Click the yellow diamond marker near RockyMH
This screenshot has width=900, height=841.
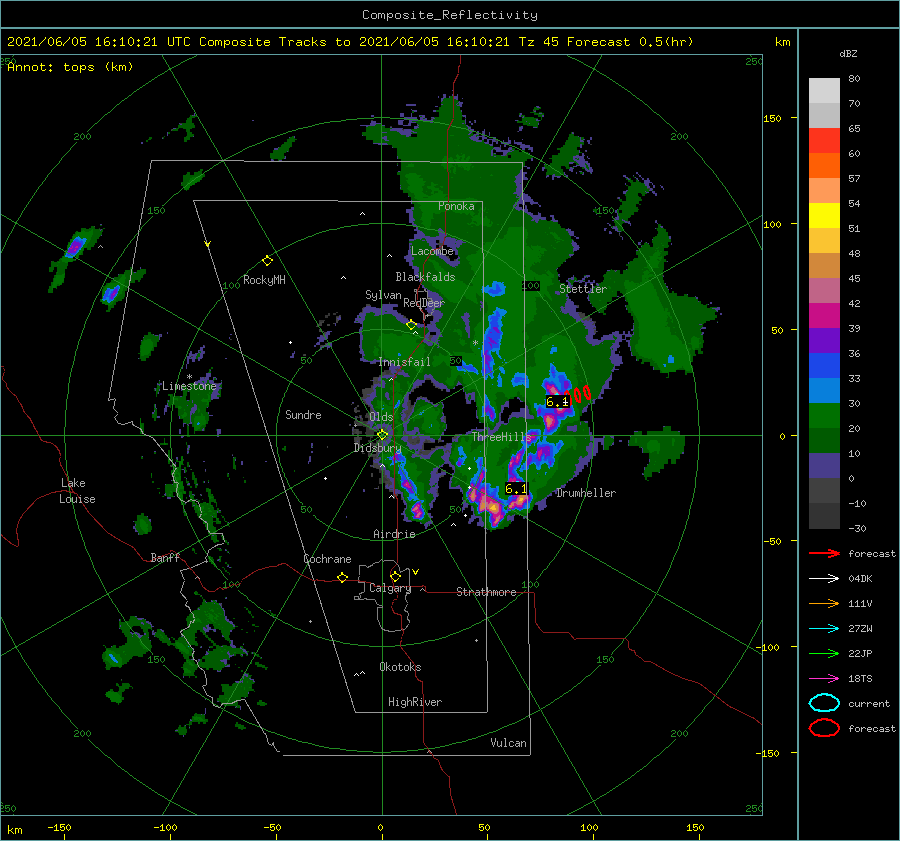click(x=267, y=261)
